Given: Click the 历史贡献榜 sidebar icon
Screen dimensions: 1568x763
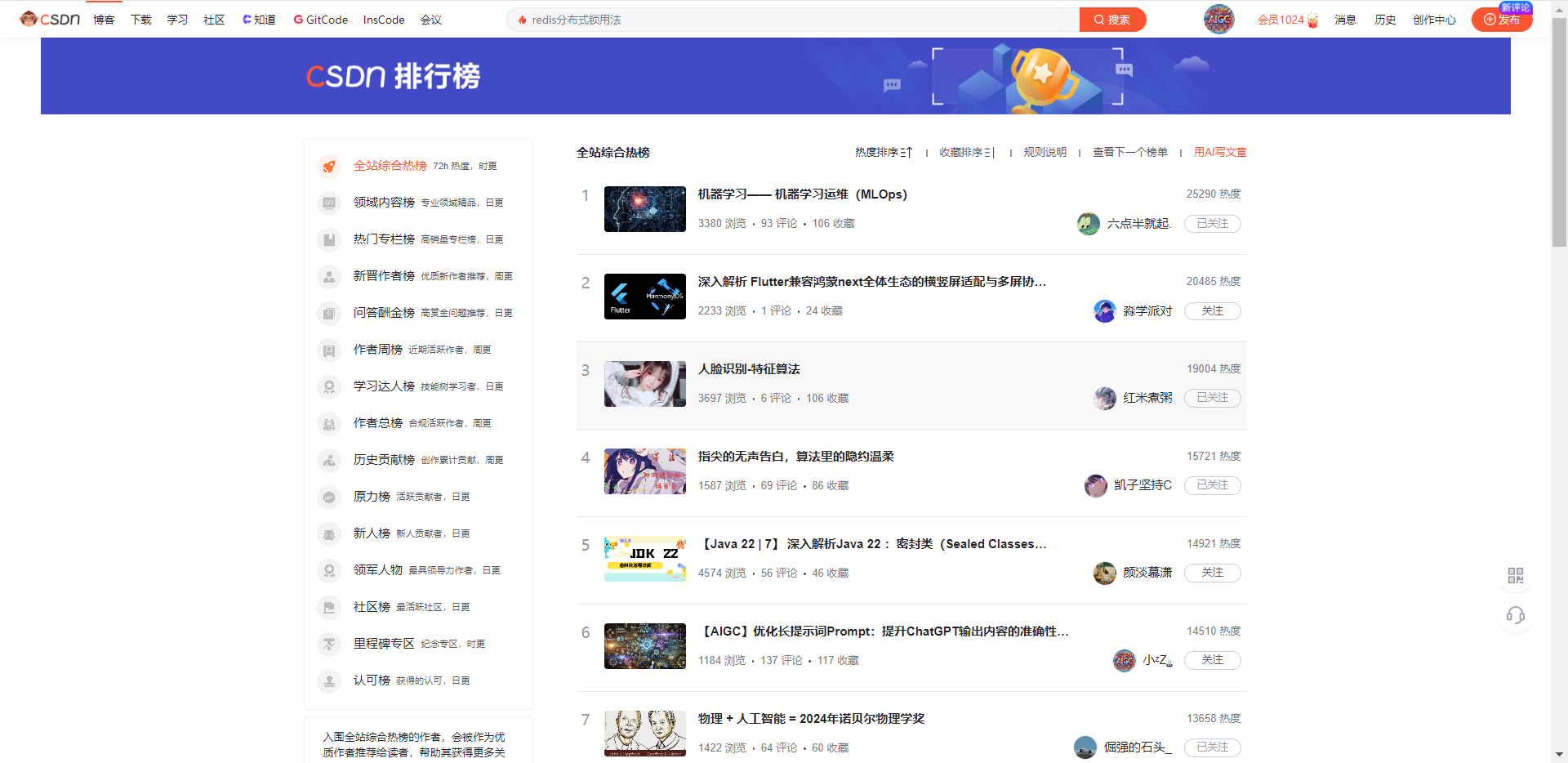Looking at the screenshot, I should 329,460.
